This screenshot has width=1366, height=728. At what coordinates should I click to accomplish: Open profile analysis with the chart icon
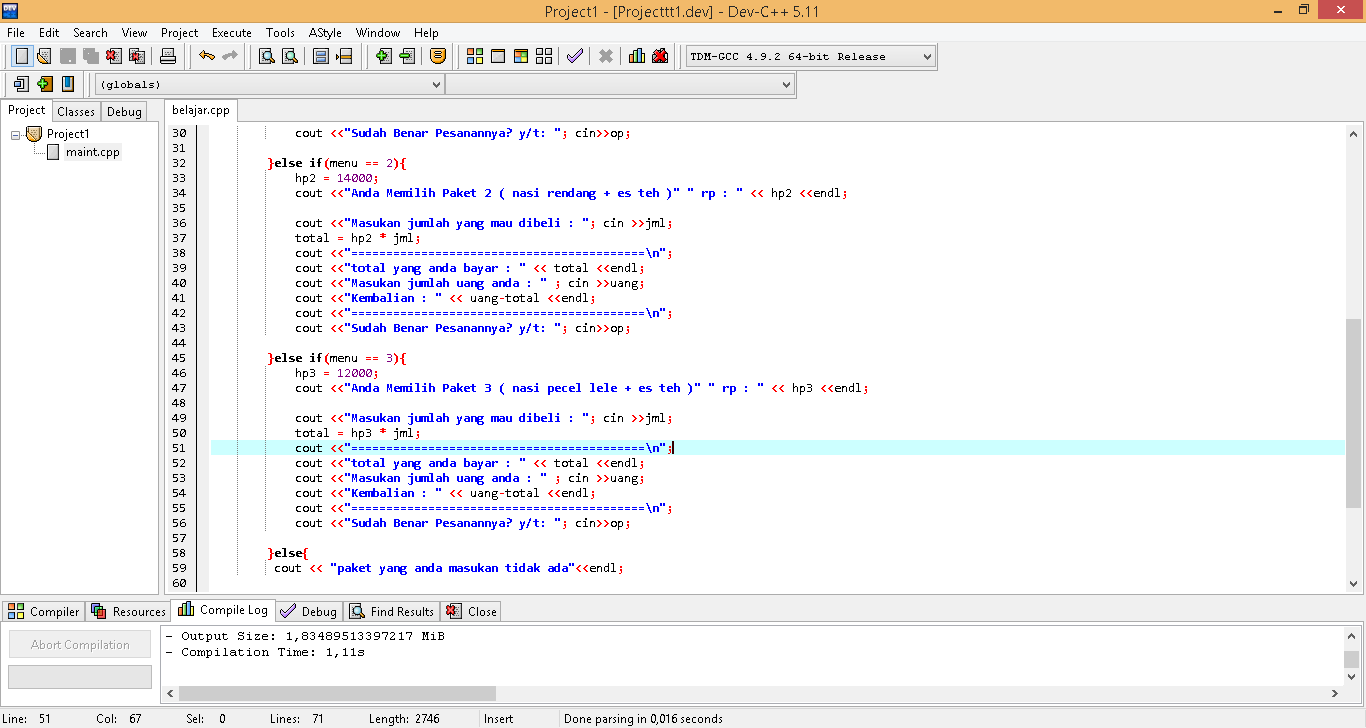pos(636,56)
